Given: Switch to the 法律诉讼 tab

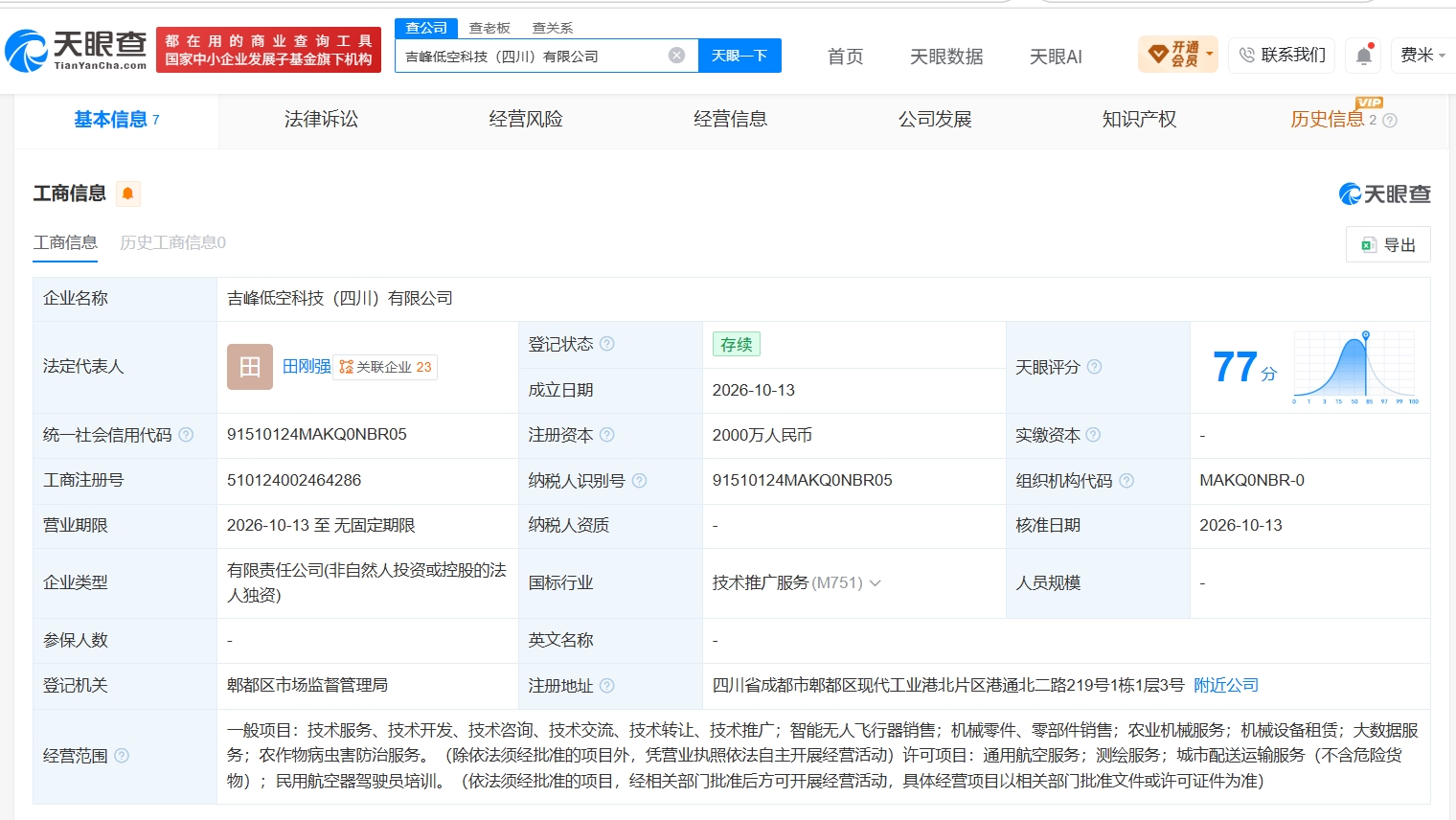Looking at the screenshot, I should [321, 120].
